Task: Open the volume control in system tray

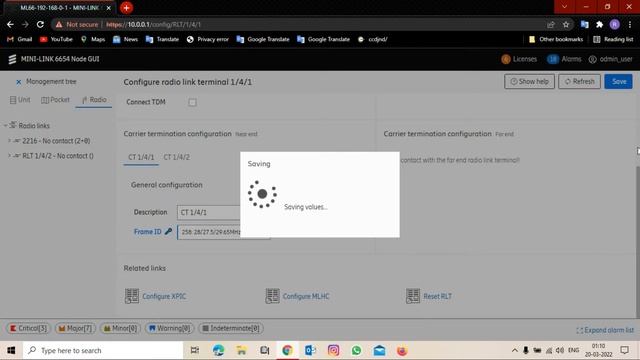Action: click(x=560, y=350)
